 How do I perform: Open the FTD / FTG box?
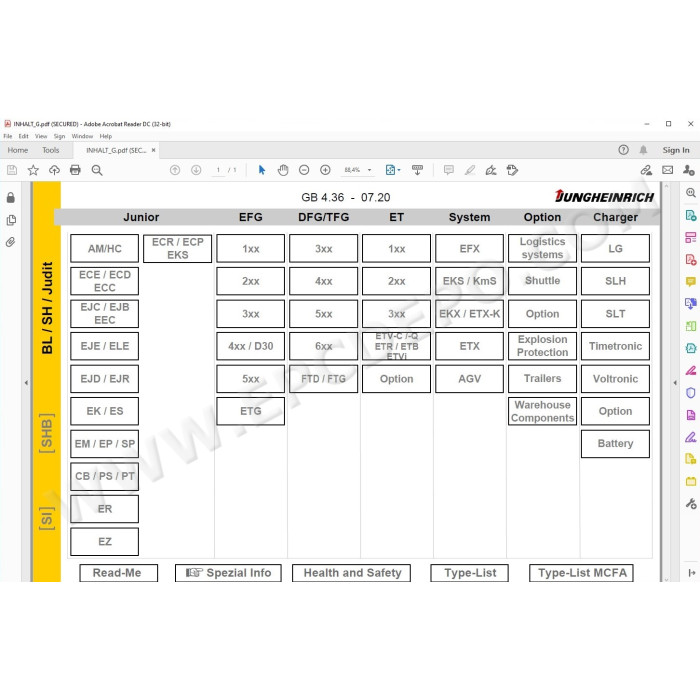(x=323, y=379)
